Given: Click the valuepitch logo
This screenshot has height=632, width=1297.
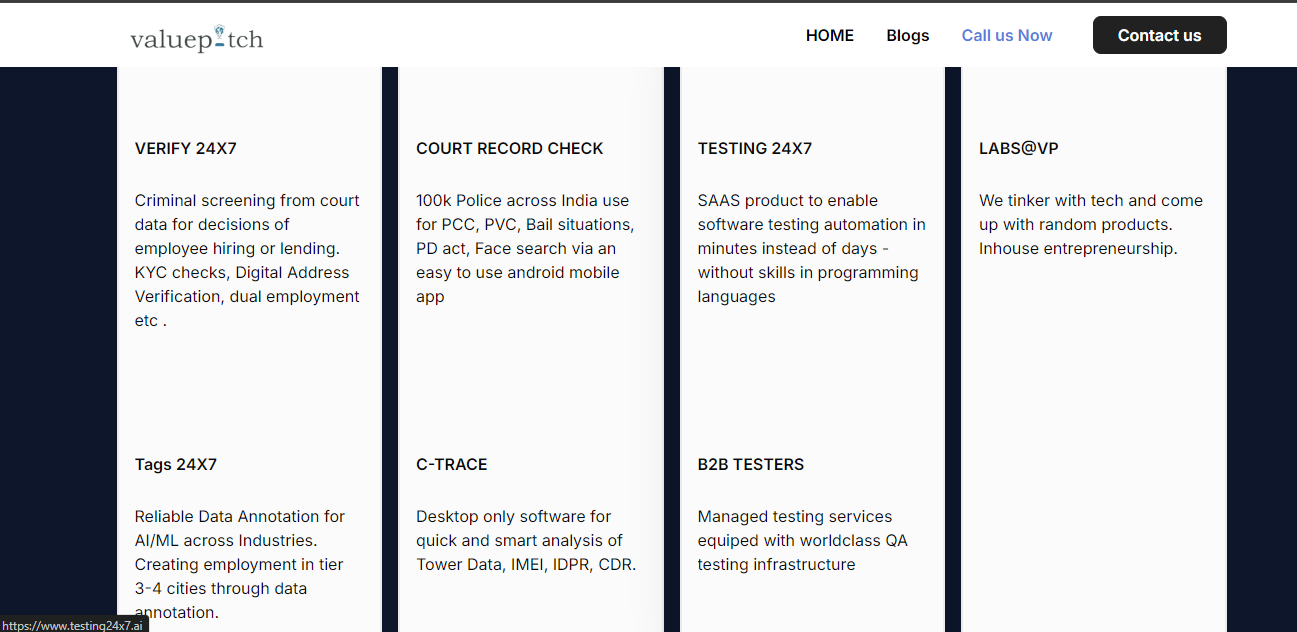Looking at the screenshot, I should pyautogui.click(x=197, y=38).
